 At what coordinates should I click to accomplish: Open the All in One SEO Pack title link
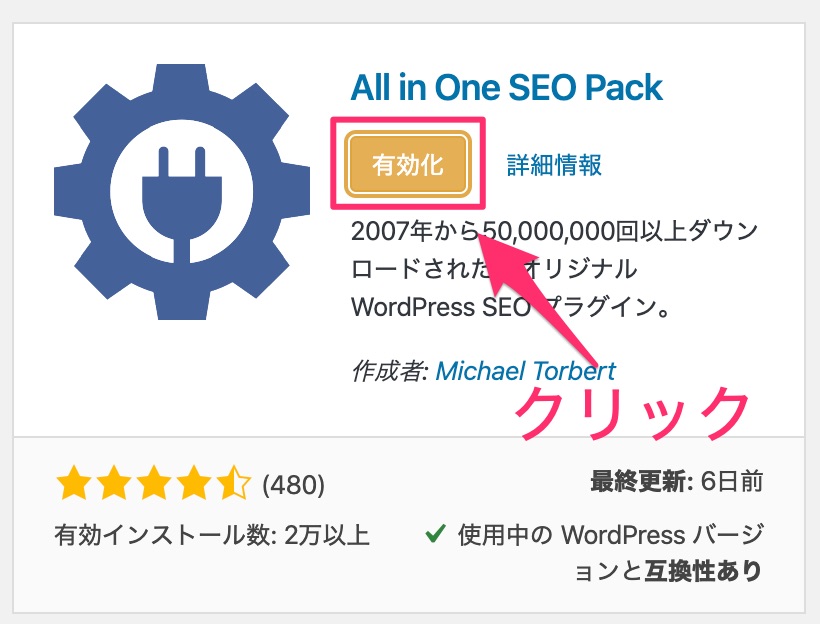pyautogui.click(x=506, y=88)
